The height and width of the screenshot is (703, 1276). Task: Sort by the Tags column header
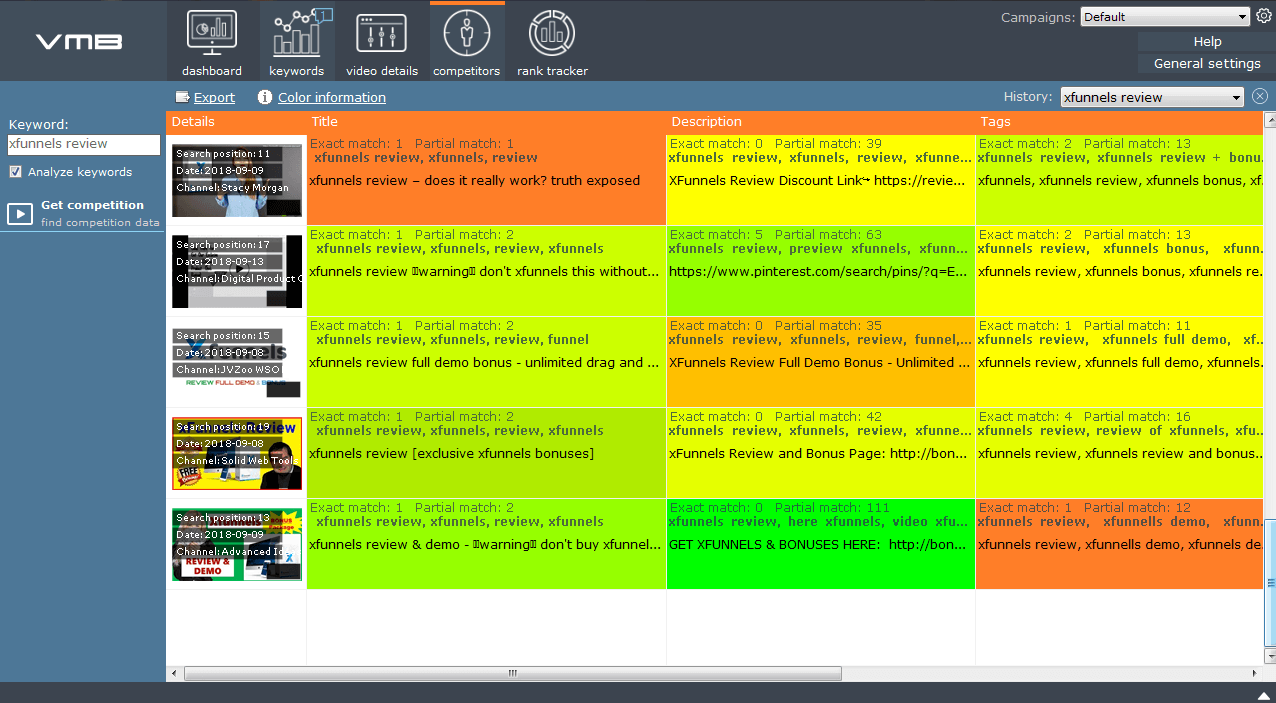point(1119,122)
